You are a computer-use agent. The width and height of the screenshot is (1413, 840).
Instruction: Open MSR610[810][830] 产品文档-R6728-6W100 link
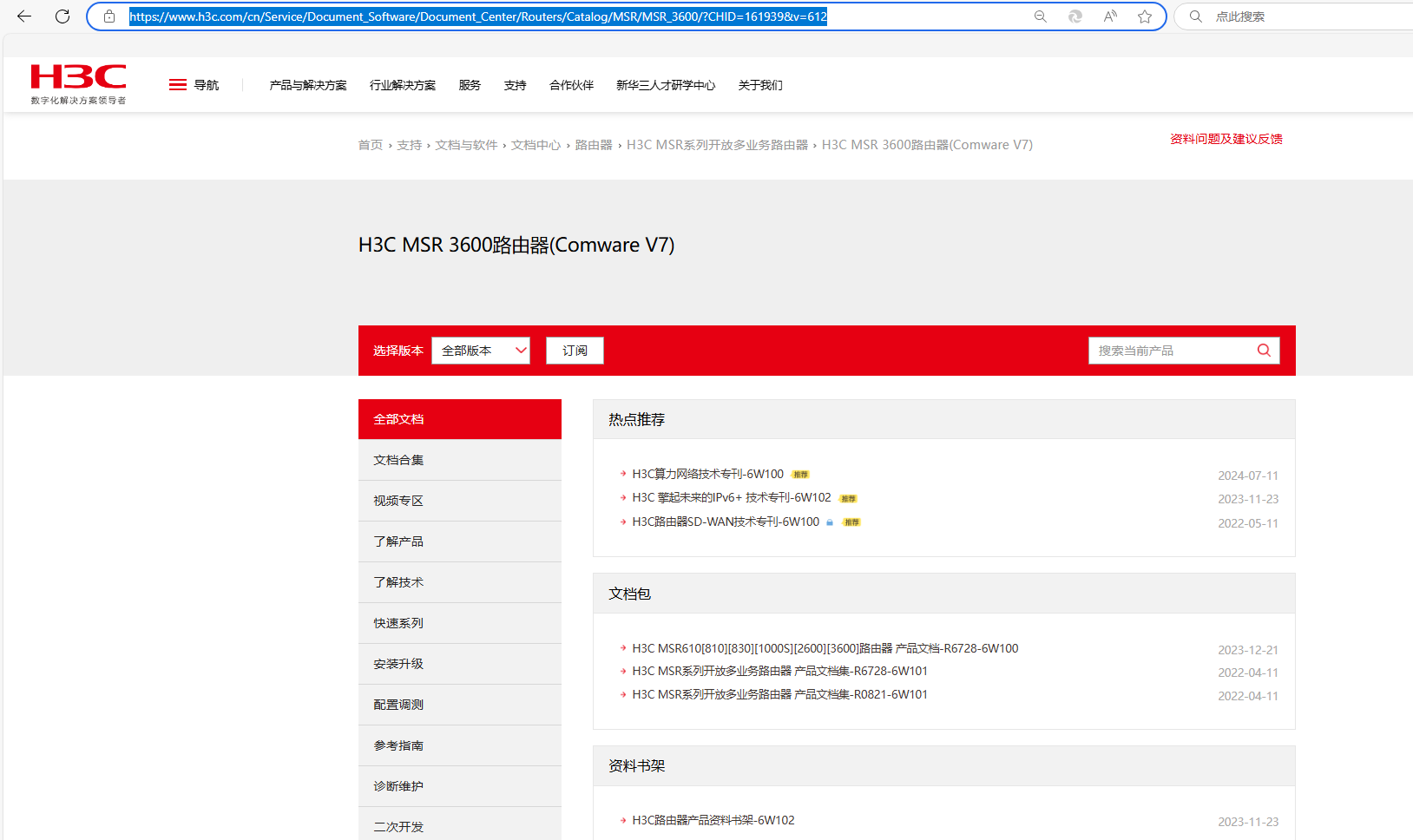click(825, 648)
